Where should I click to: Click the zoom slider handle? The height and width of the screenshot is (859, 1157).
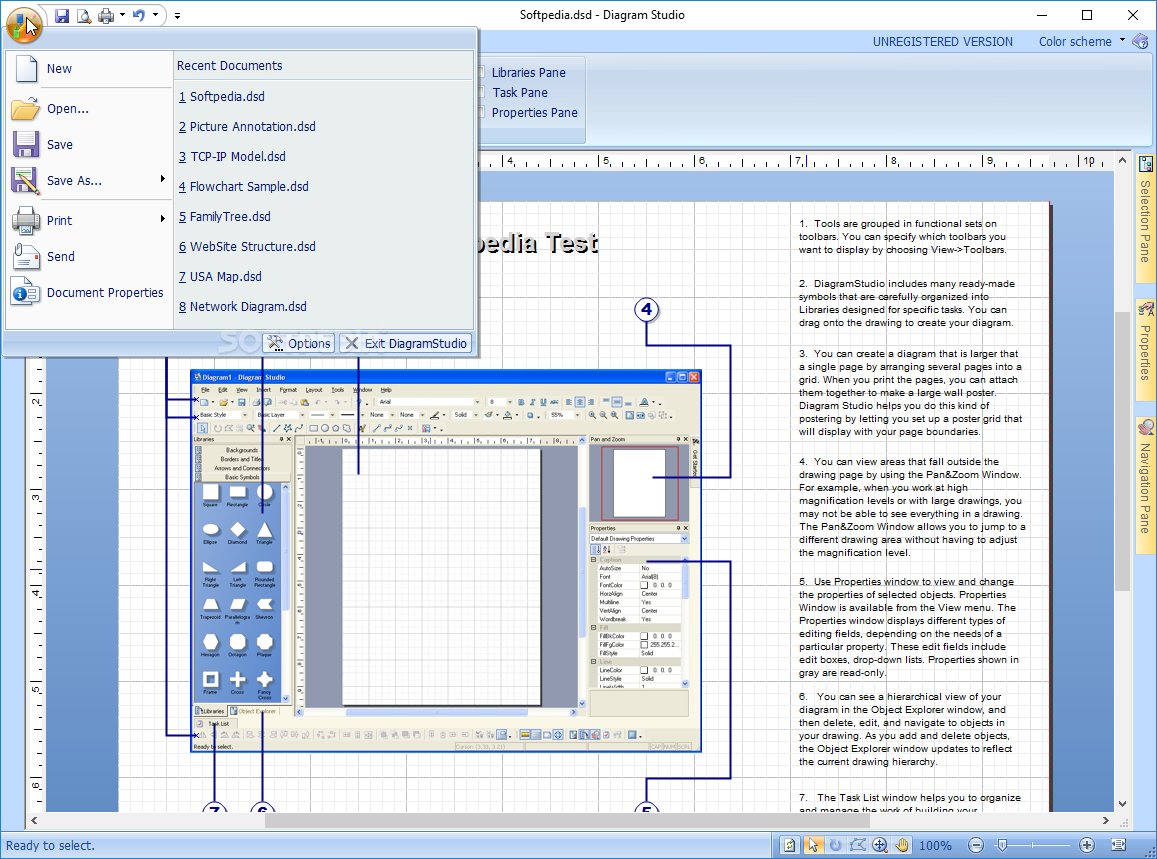click(x=1002, y=845)
